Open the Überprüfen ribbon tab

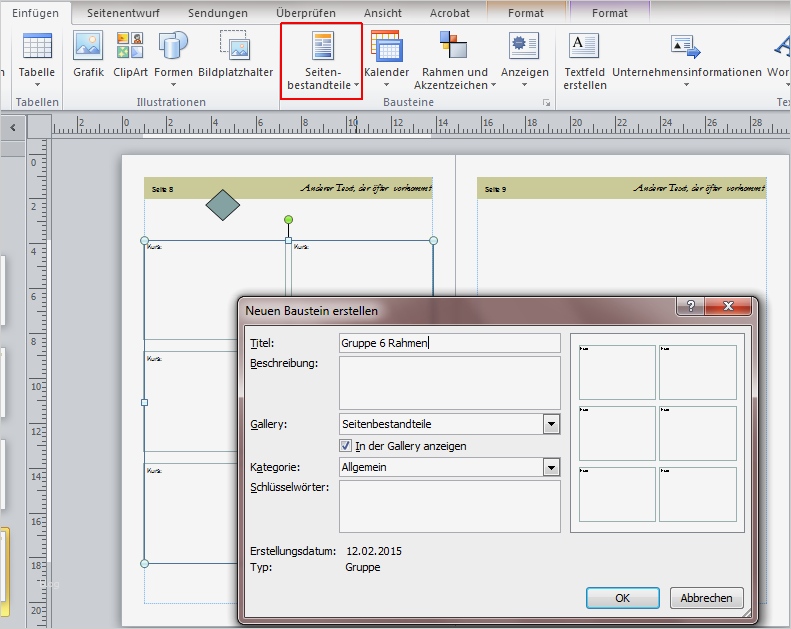pos(305,13)
